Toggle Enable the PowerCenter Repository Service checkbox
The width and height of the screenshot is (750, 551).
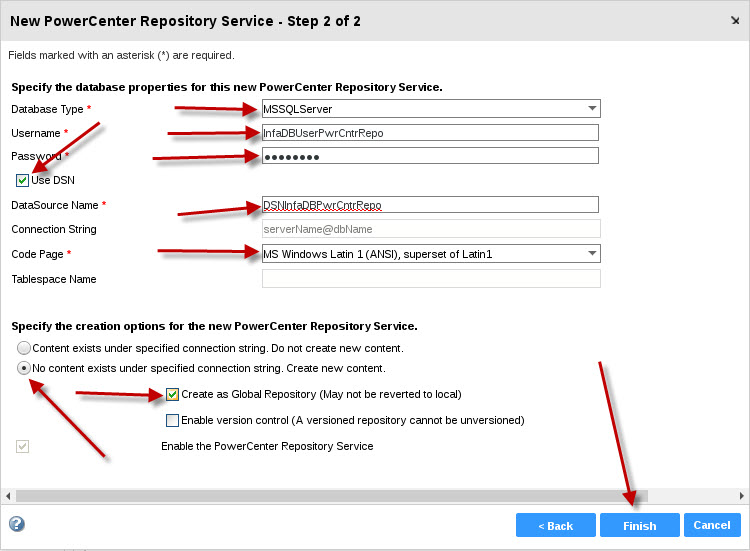point(22,446)
